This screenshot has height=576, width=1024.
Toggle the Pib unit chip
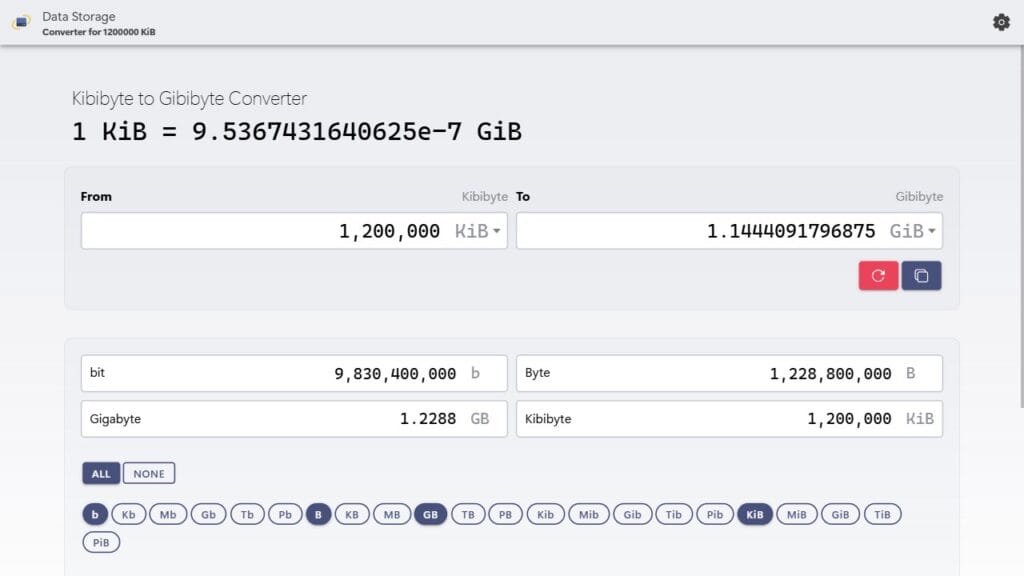[715, 515]
